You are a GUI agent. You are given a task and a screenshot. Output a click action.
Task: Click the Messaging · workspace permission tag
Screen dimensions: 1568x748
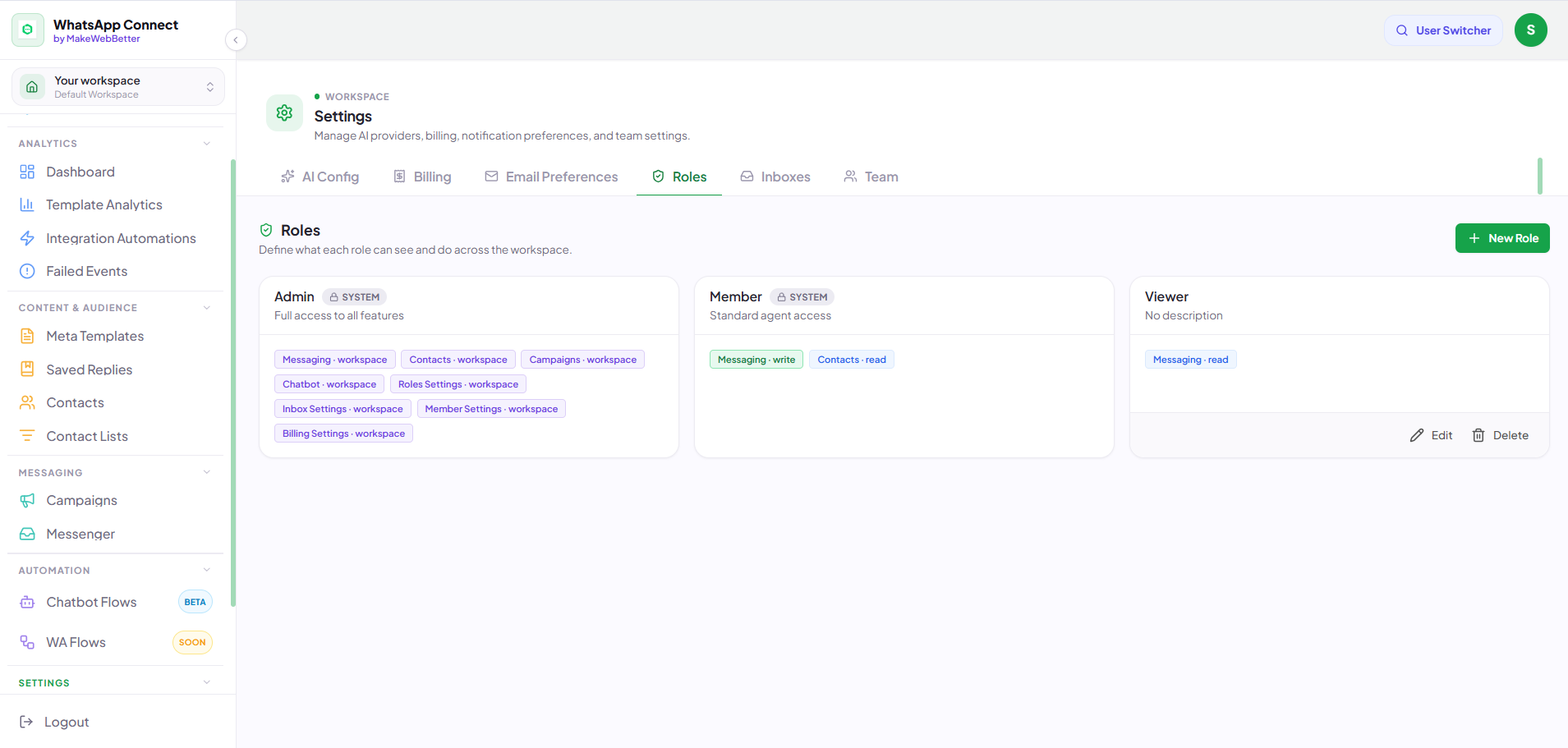point(335,360)
